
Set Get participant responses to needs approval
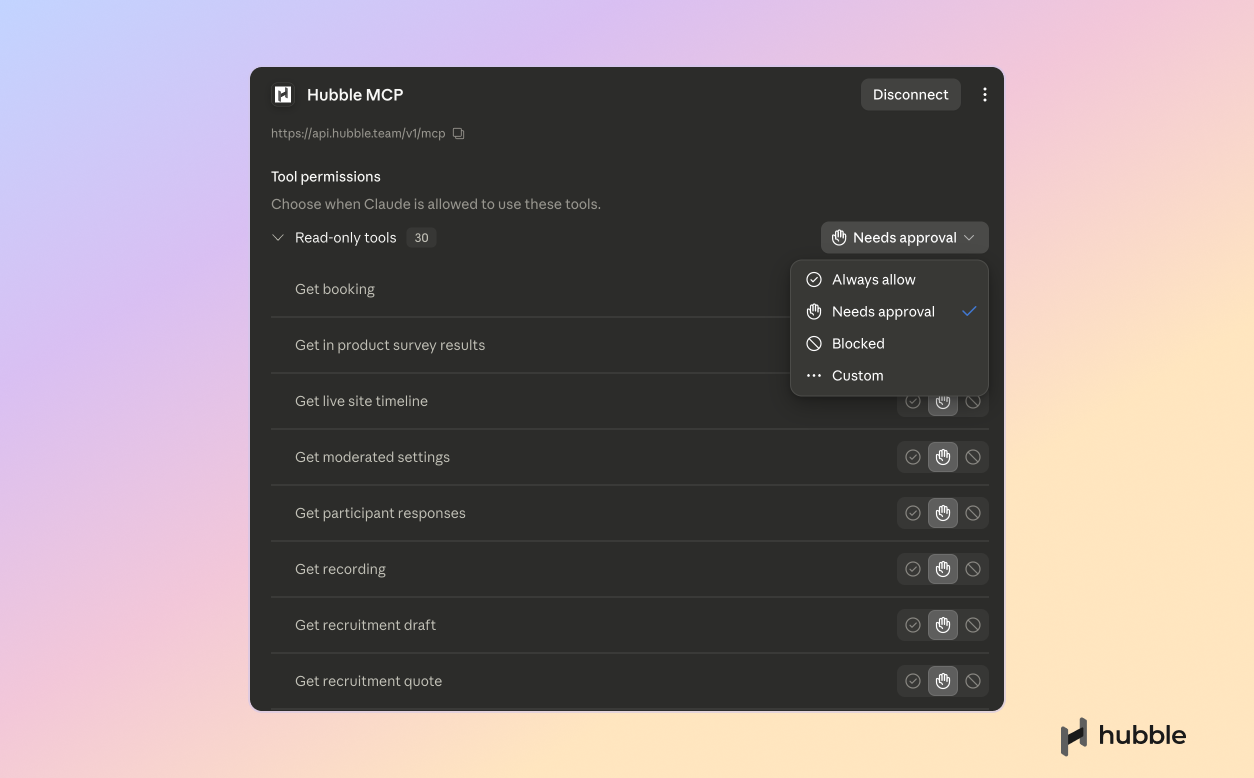[943, 513]
